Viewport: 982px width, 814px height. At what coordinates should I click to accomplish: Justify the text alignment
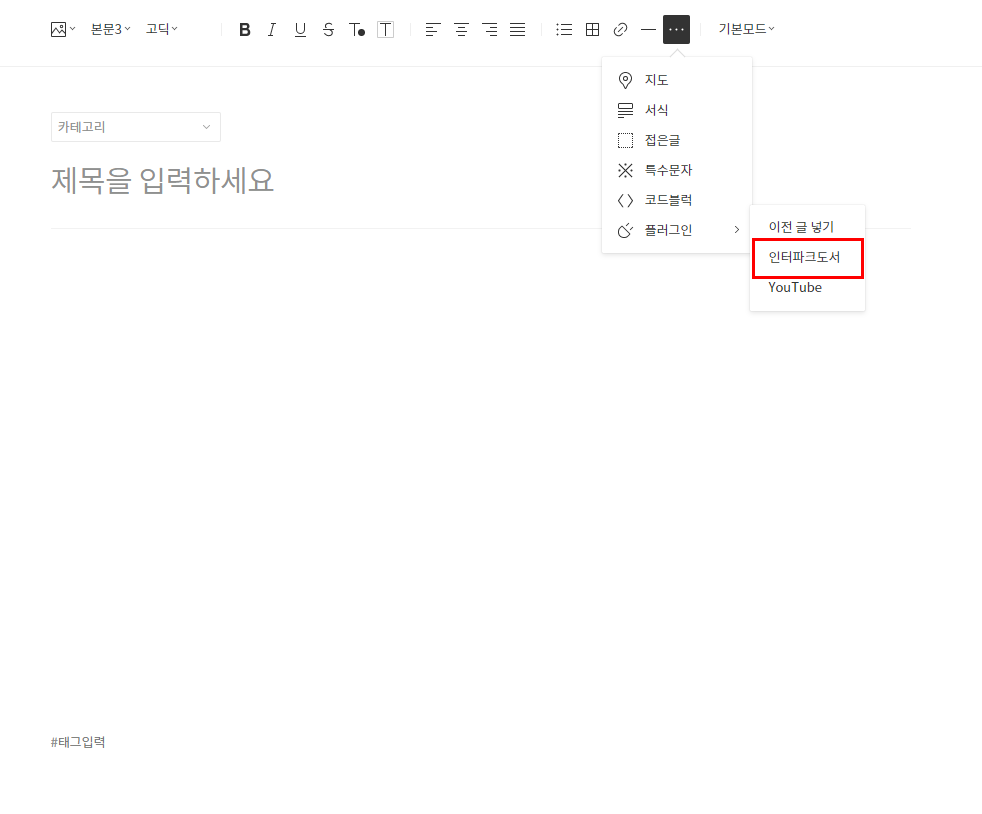pyautogui.click(x=517, y=29)
